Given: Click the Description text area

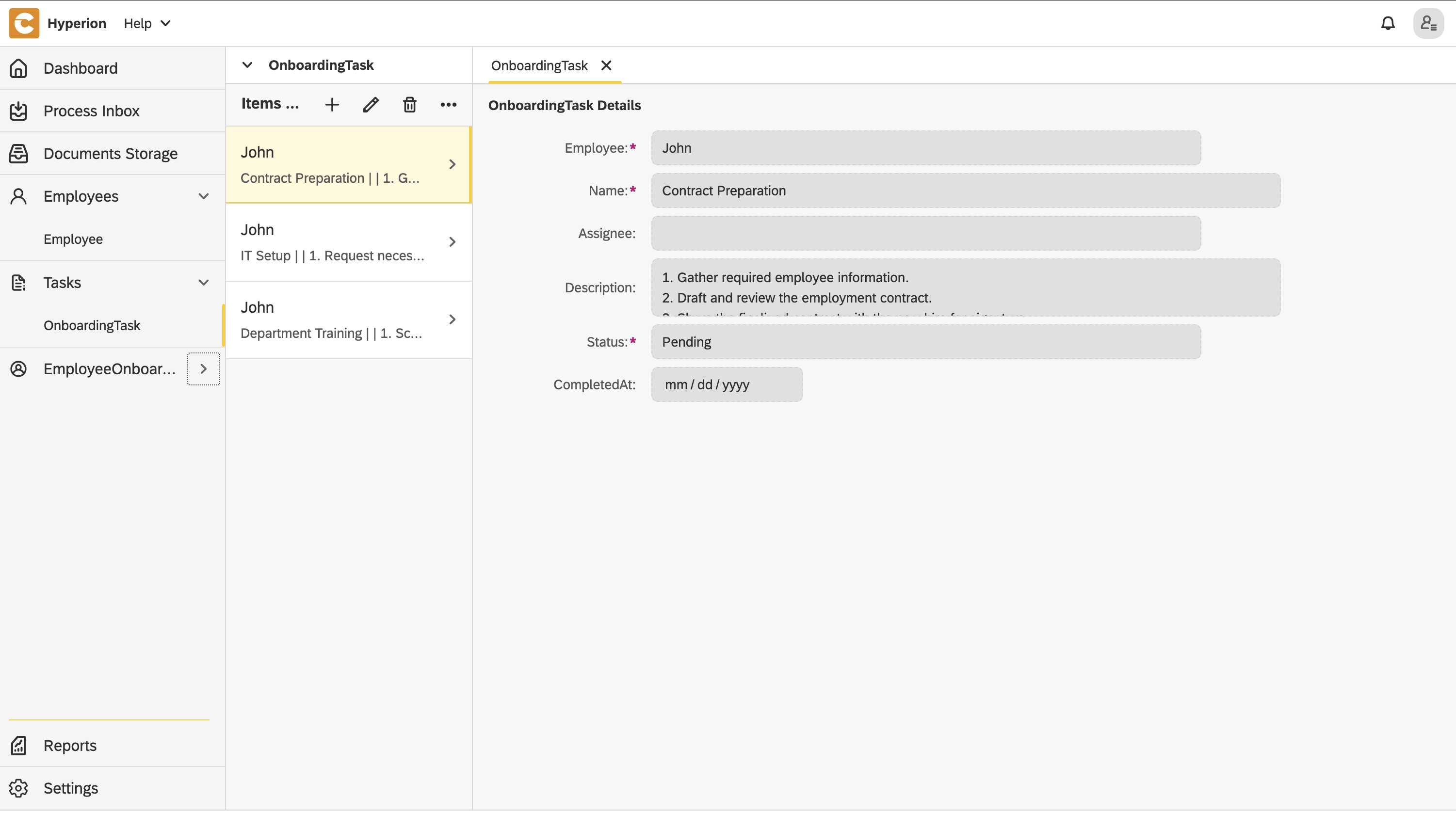Looking at the screenshot, I should (x=966, y=287).
